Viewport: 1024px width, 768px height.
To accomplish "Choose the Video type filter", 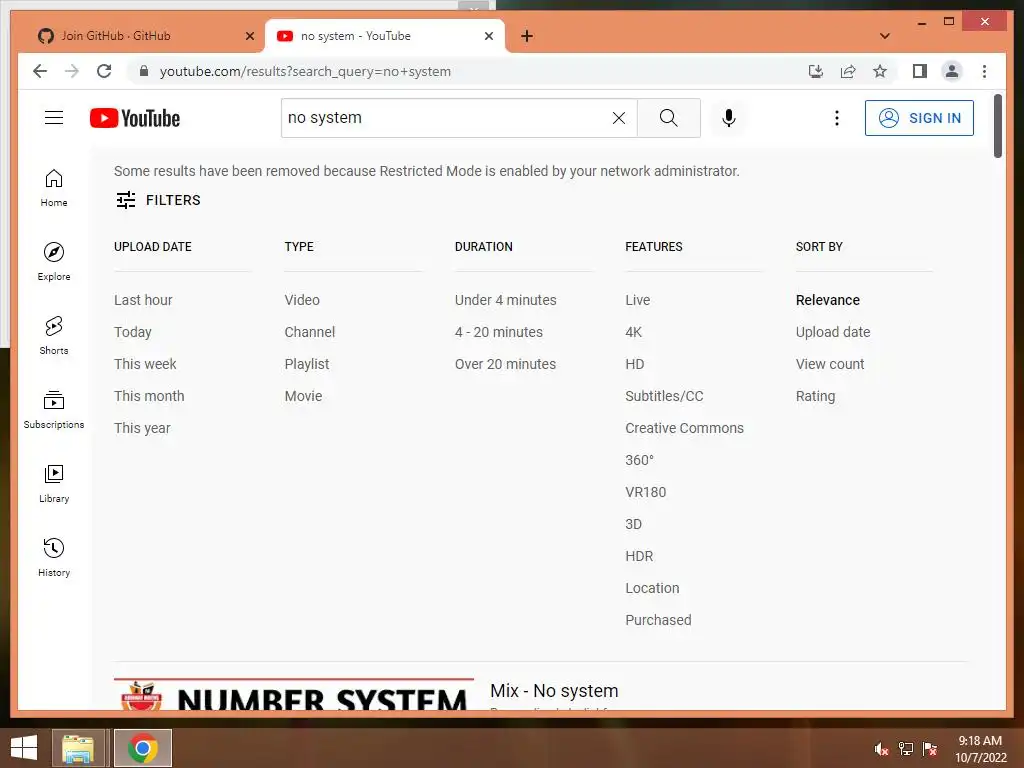I will 302,300.
